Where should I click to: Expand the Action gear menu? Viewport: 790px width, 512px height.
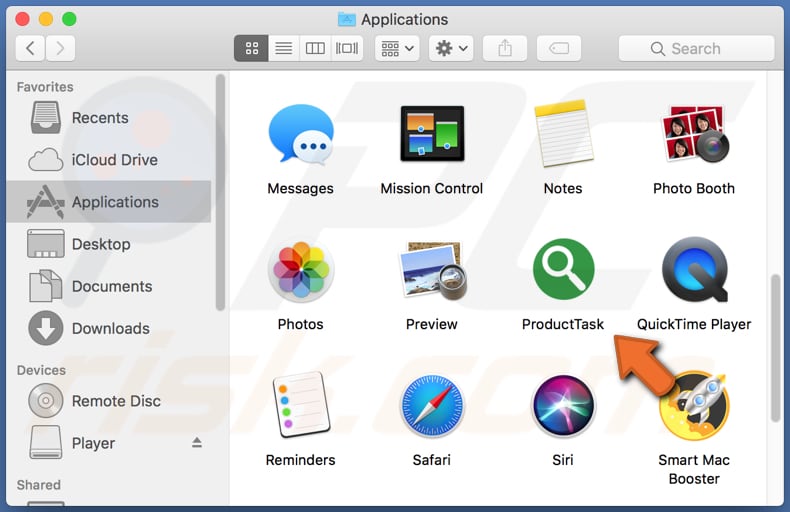(x=450, y=48)
